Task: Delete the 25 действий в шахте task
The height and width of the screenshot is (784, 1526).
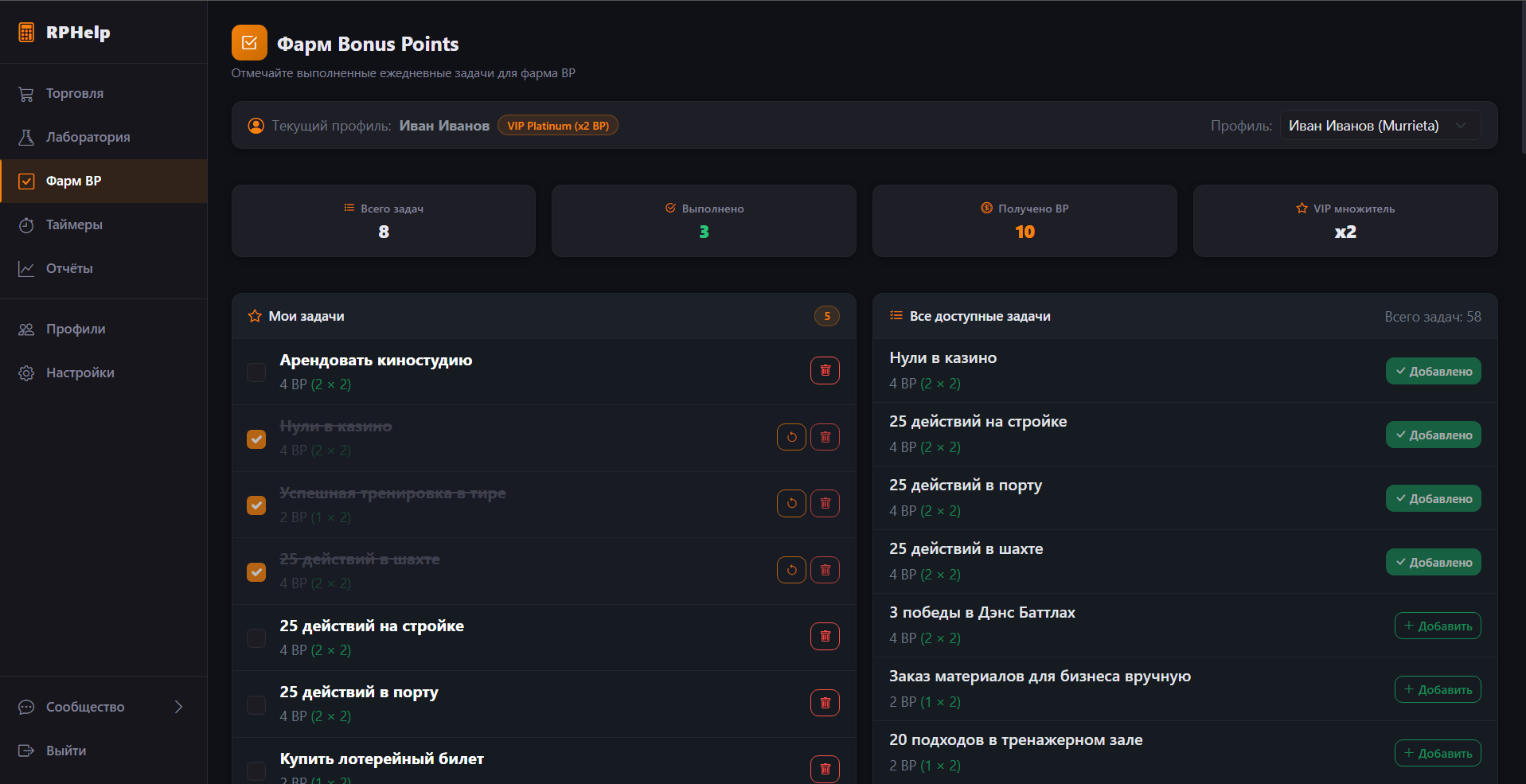Action: pyautogui.click(x=825, y=570)
